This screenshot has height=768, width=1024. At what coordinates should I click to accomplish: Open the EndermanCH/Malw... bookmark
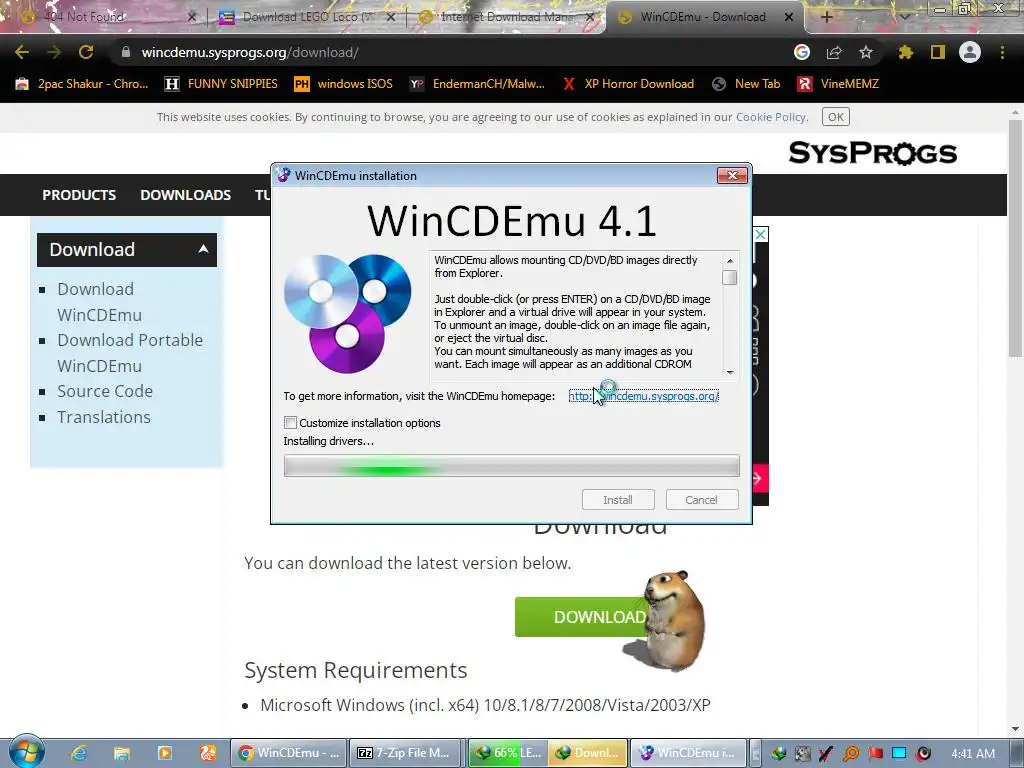(477, 84)
